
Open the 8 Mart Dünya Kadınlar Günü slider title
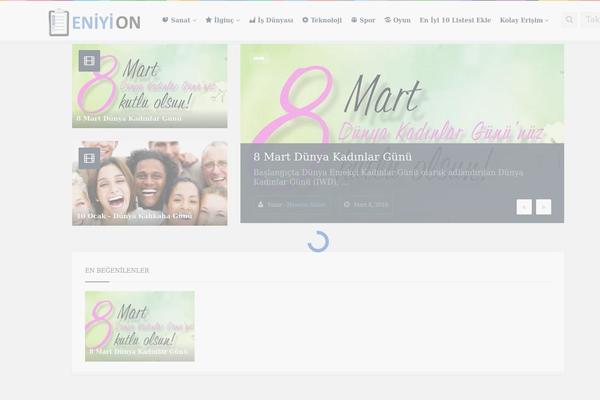(333, 157)
